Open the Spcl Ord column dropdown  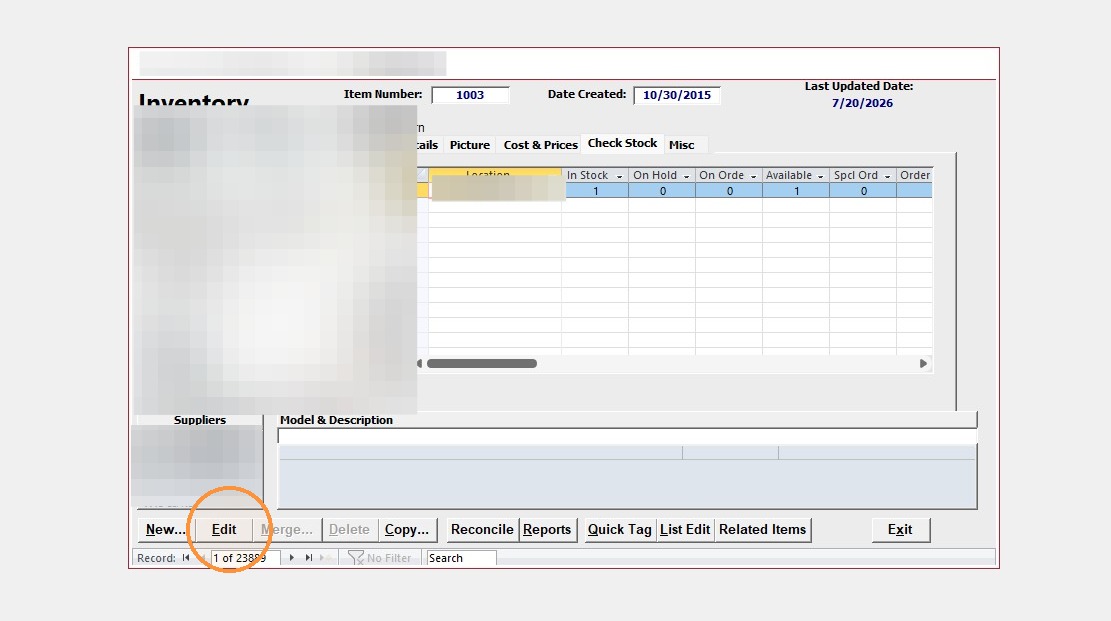887,176
